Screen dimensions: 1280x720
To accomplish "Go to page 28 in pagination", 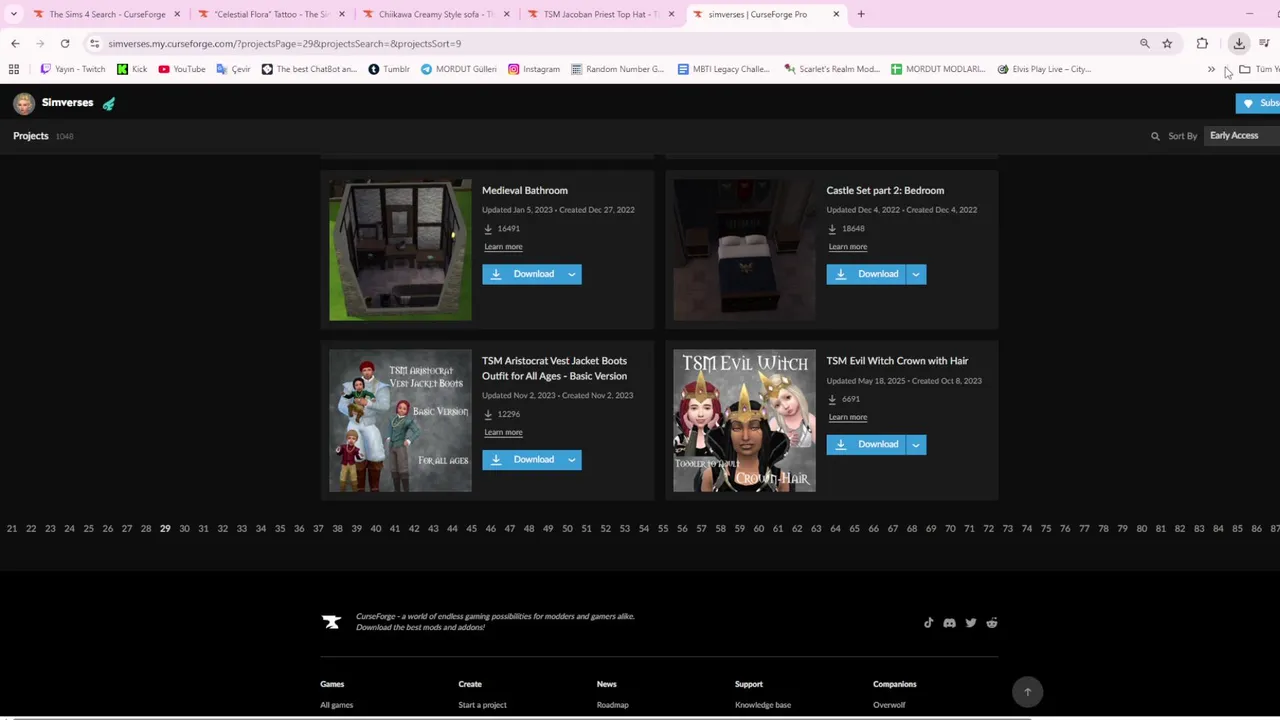I will point(146,528).
